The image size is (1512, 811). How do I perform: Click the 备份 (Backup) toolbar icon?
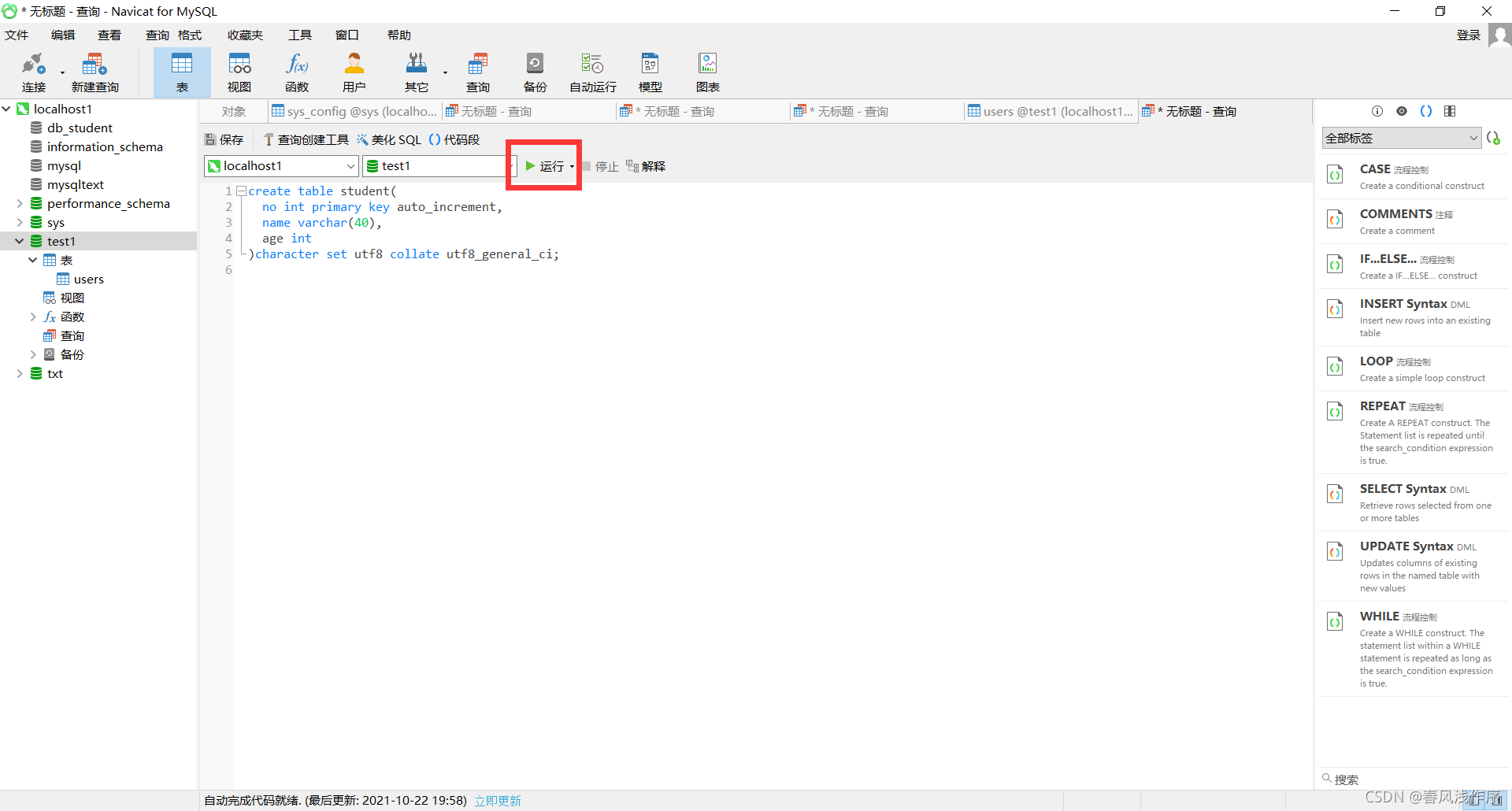[535, 72]
